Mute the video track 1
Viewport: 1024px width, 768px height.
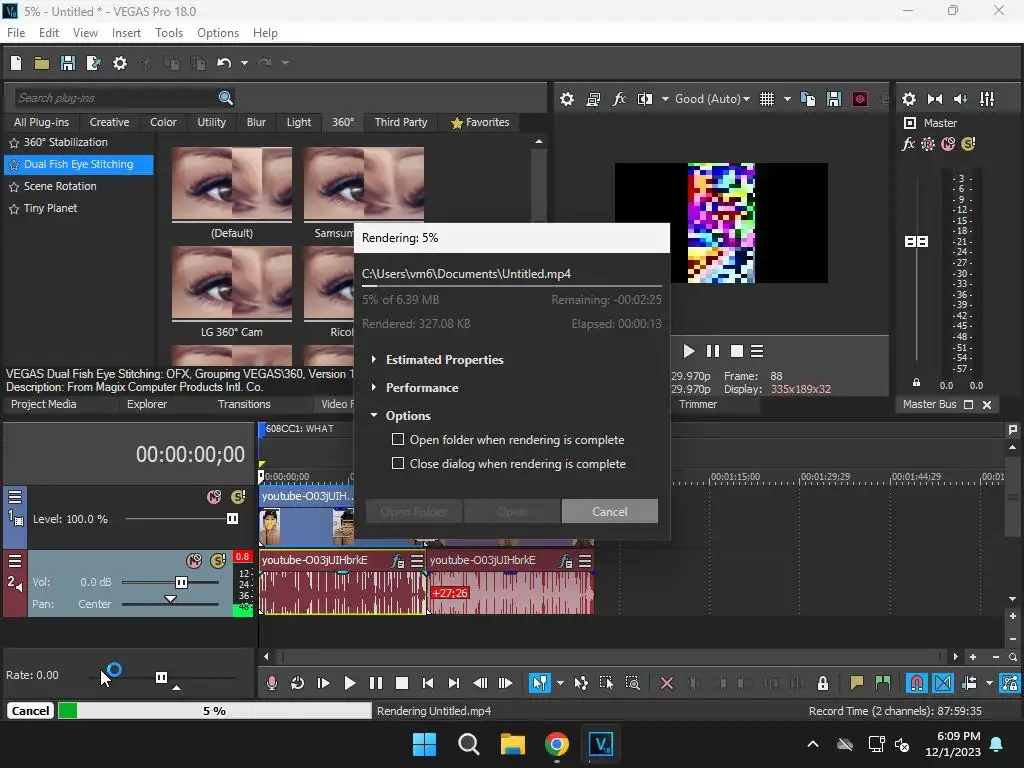214,497
